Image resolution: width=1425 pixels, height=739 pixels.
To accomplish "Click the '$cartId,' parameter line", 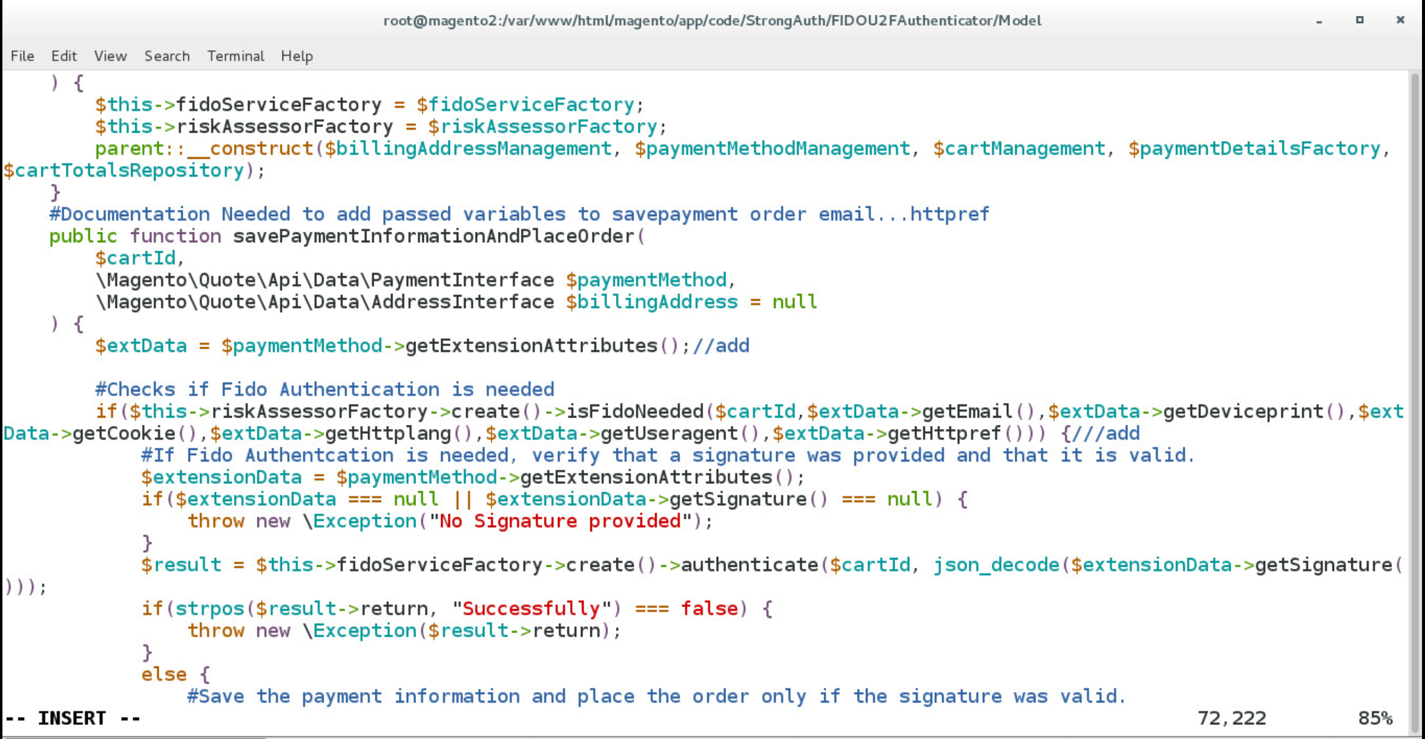I will pos(140,258).
